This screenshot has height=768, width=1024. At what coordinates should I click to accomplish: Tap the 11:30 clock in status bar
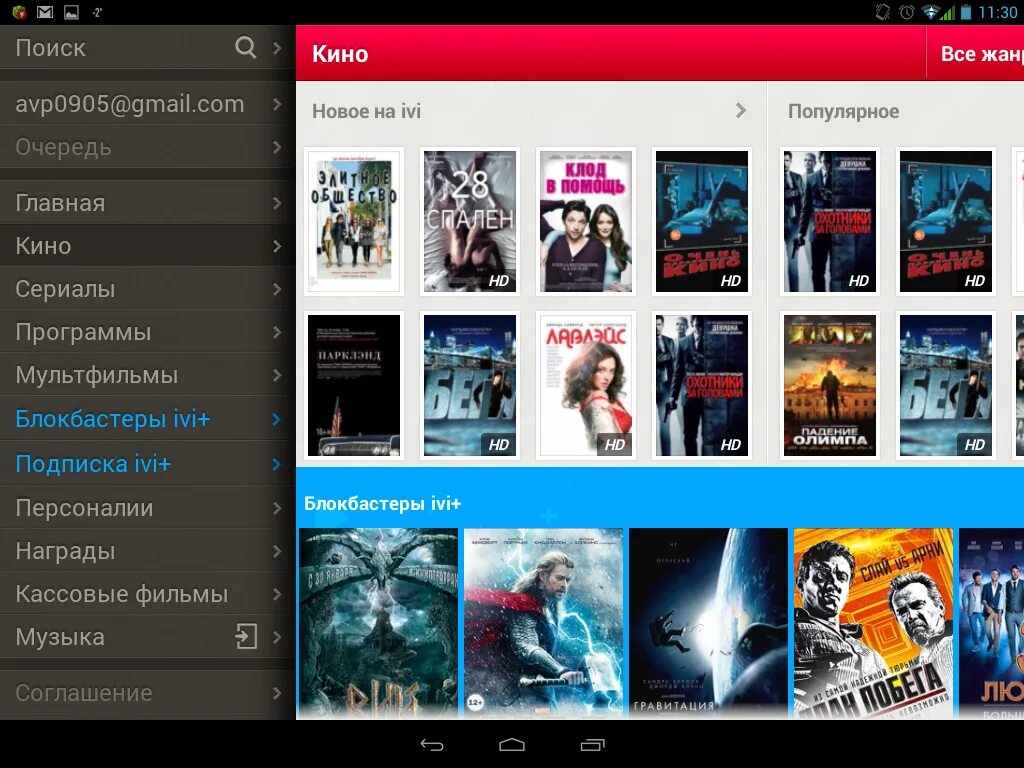pos(998,12)
